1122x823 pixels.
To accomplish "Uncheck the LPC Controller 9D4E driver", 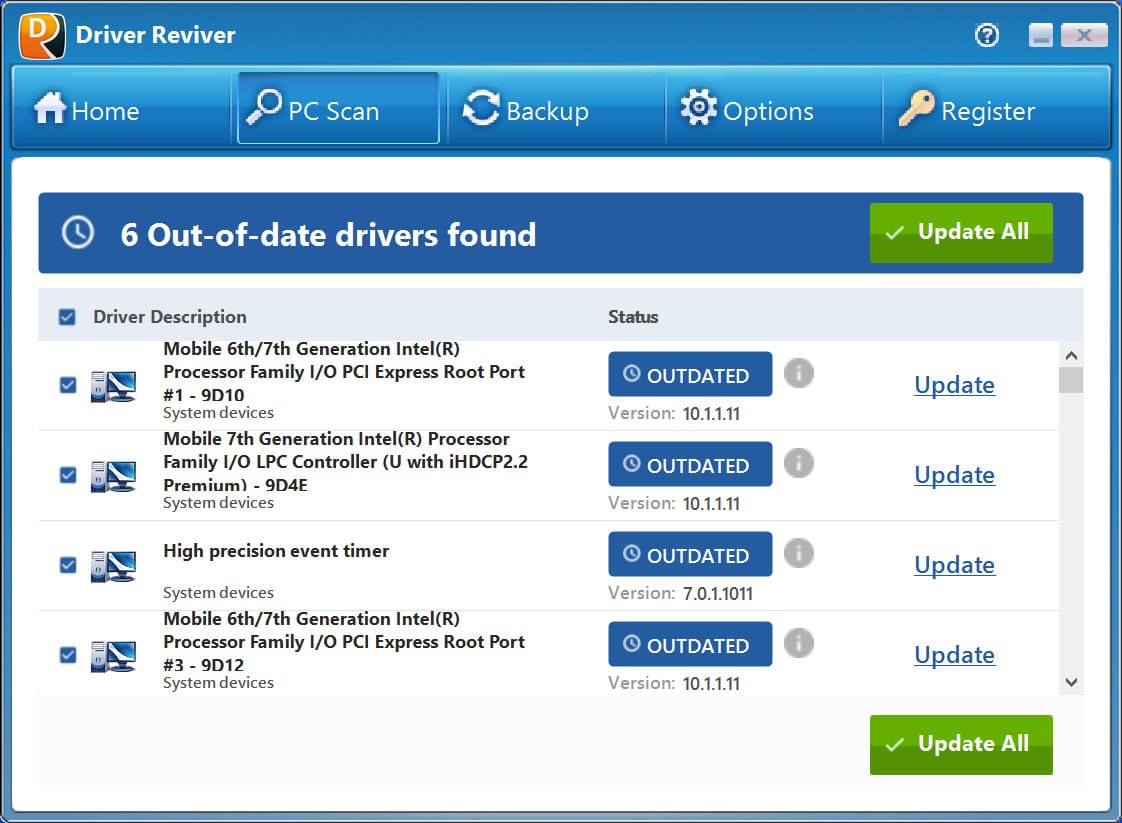I will point(68,475).
